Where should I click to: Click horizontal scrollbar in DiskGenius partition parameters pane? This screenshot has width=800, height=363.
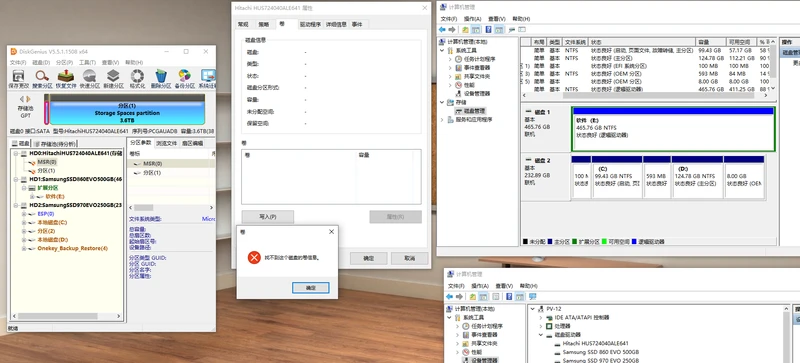171,207
